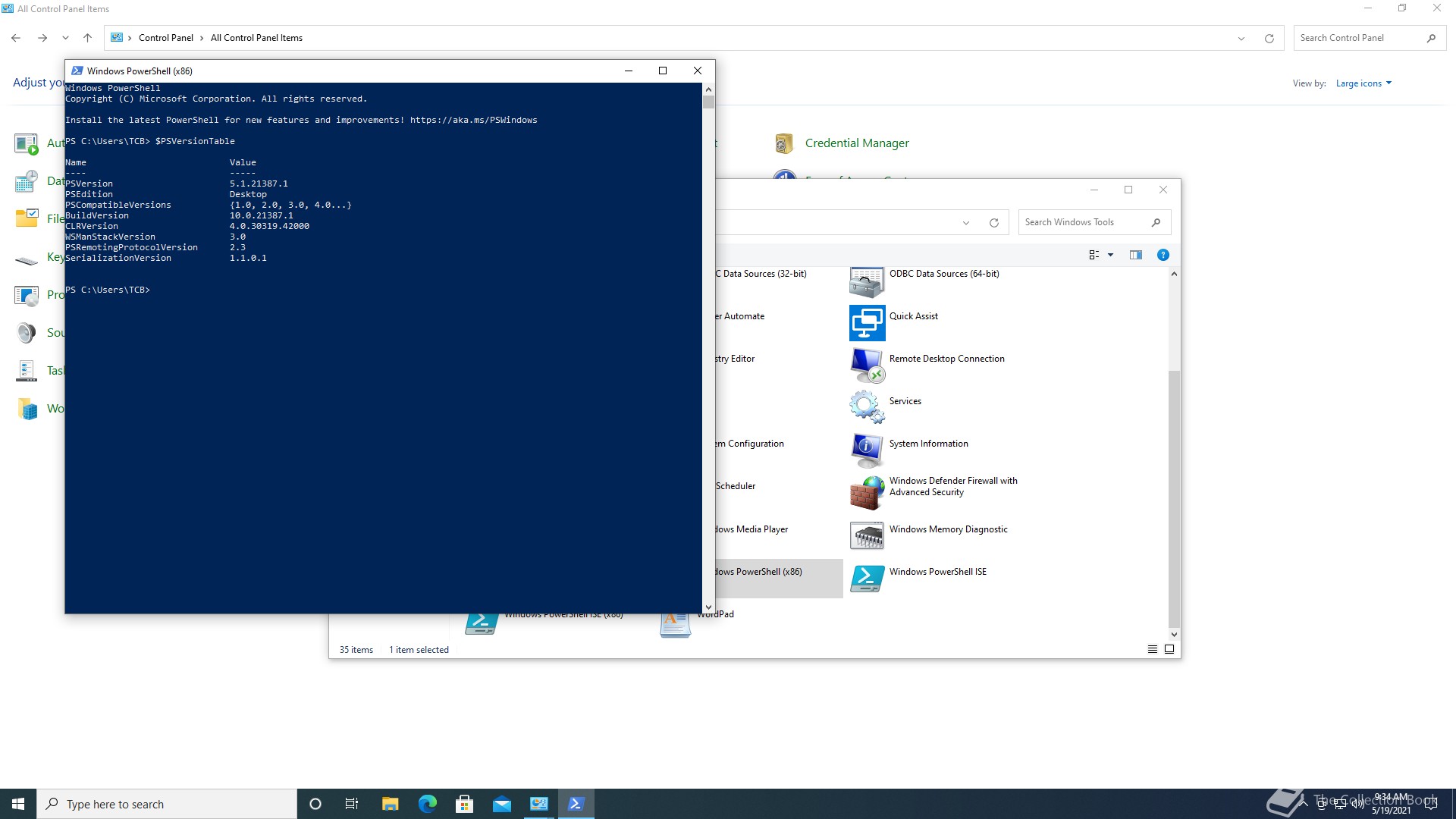Select Power Automate item in Windows Tools
The height and width of the screenshot is (819, 1456).
click(x=740, y=316)
